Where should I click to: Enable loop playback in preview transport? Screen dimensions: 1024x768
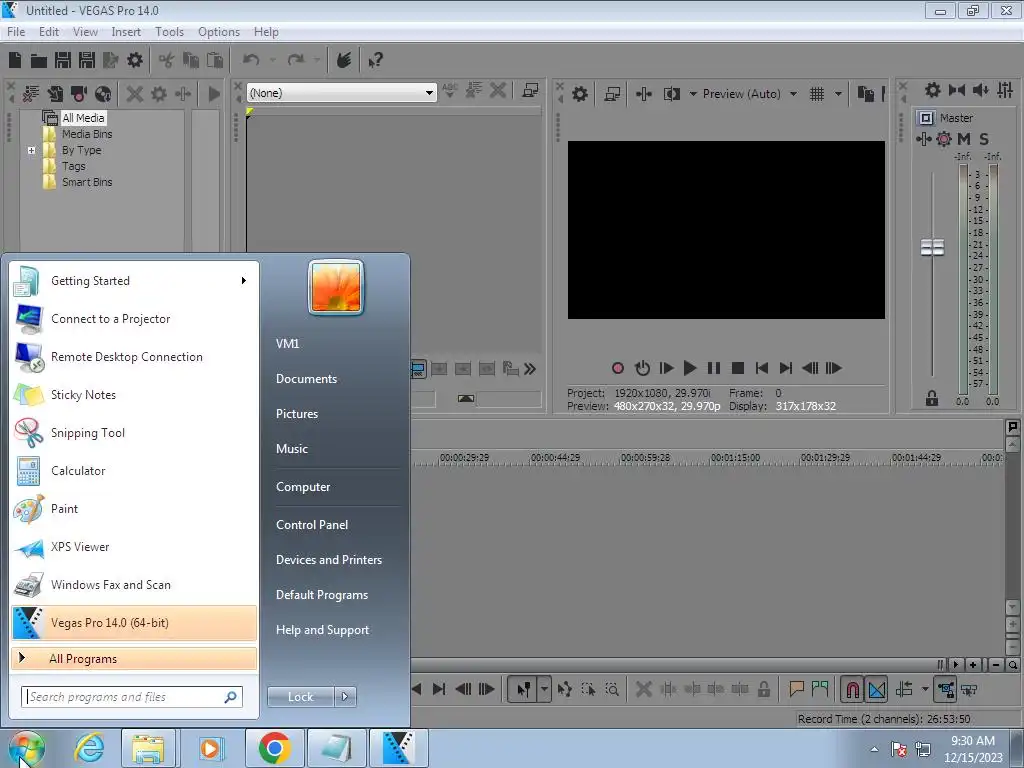[x=642, y=368]
